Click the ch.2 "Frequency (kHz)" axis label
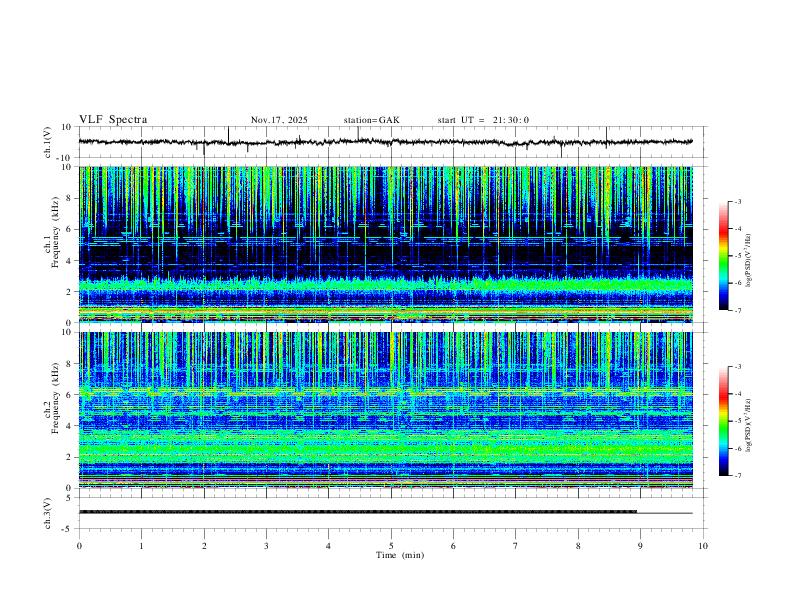 55,398
